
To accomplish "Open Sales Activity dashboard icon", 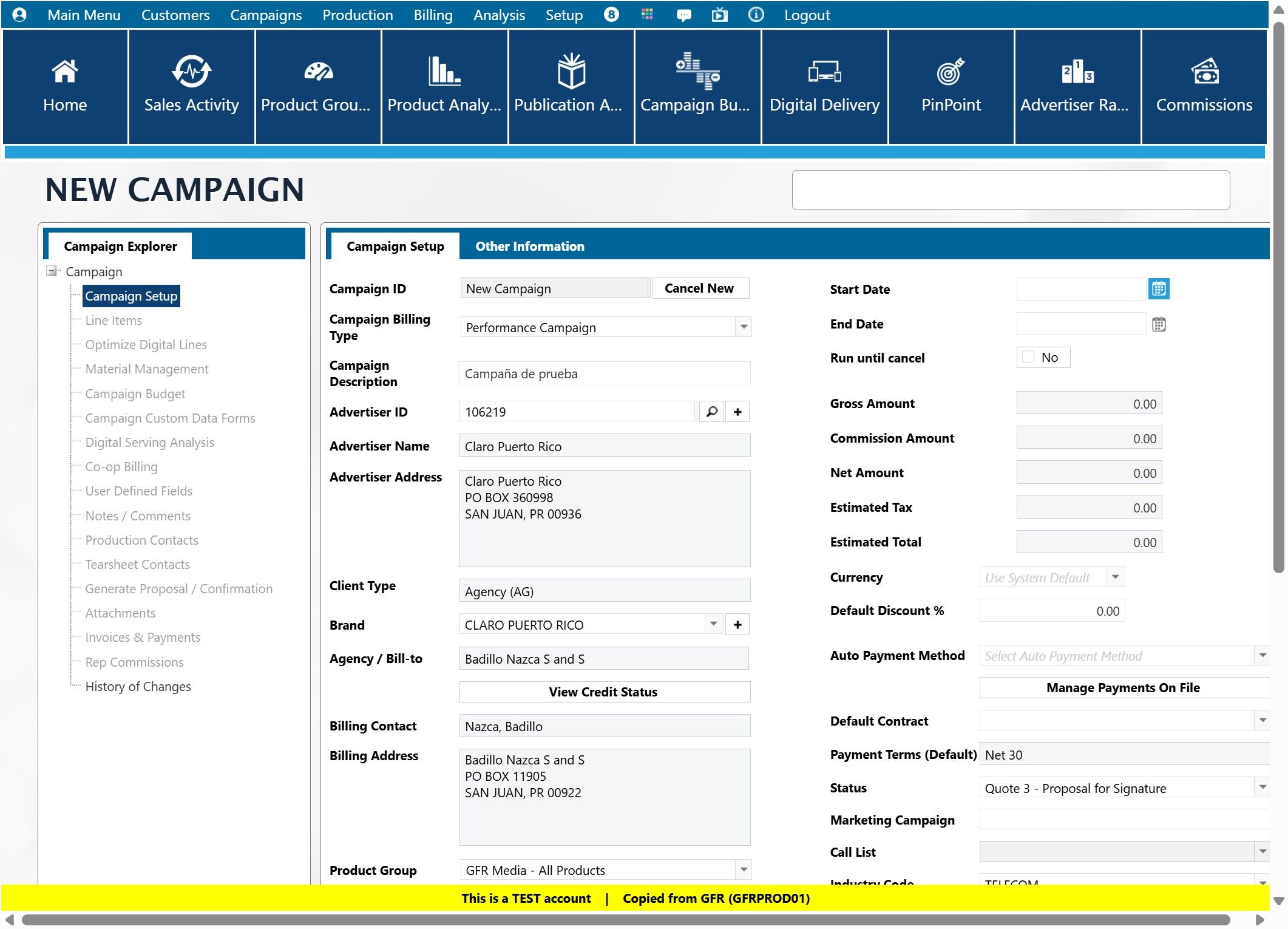I will pyautogui.click(x=191, y=72).
